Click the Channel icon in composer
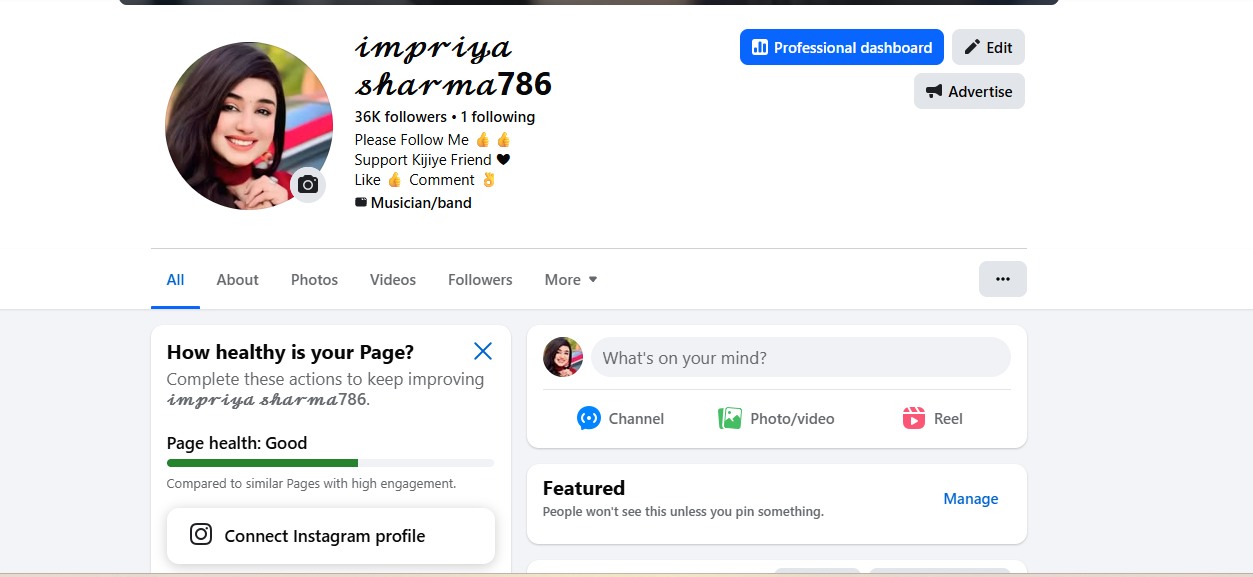Image resolution: width=1253 pixels, height=577 pixels. point(589,418)
